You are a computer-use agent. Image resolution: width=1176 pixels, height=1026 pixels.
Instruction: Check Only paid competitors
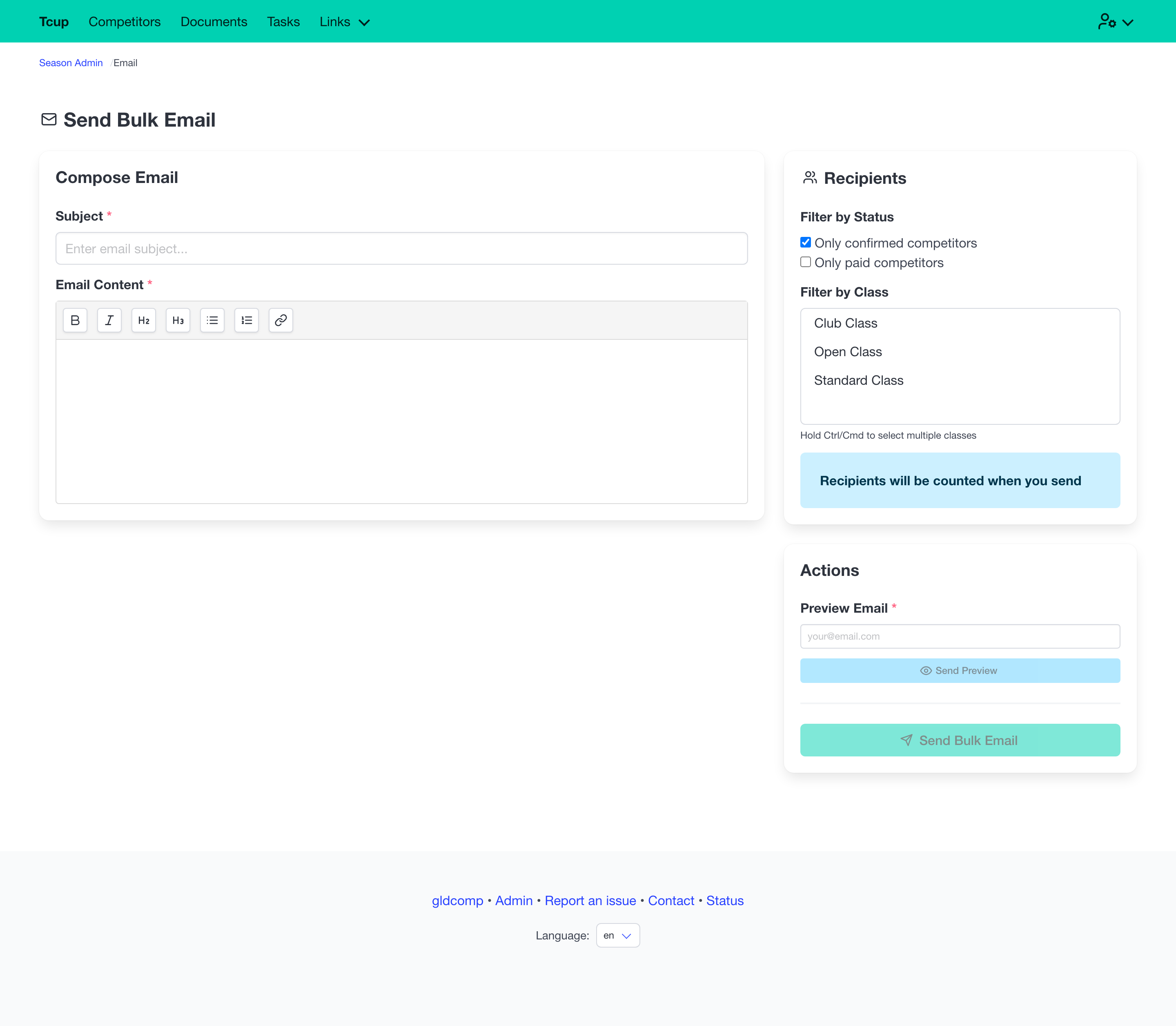[x=806, y=262]
